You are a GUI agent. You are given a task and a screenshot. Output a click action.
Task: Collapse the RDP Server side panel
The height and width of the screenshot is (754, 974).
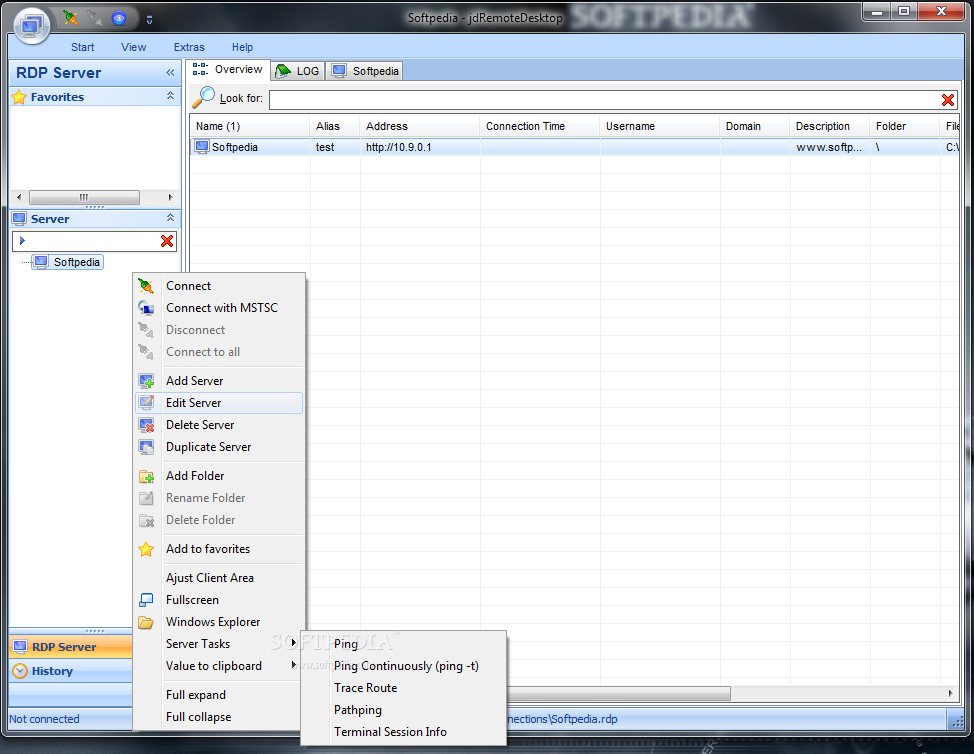170,73
